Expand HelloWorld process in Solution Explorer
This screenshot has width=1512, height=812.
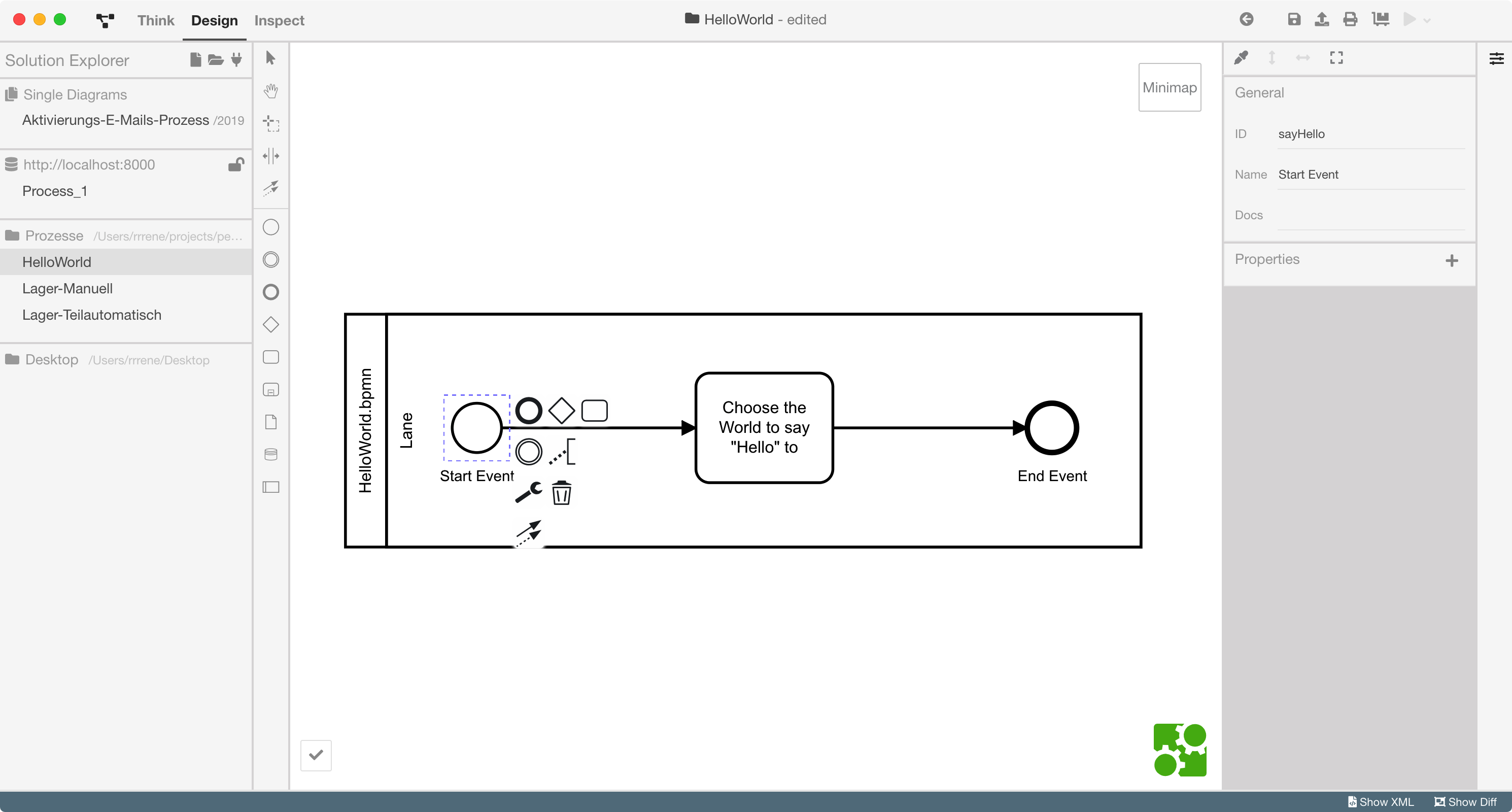tap(56, 261)
